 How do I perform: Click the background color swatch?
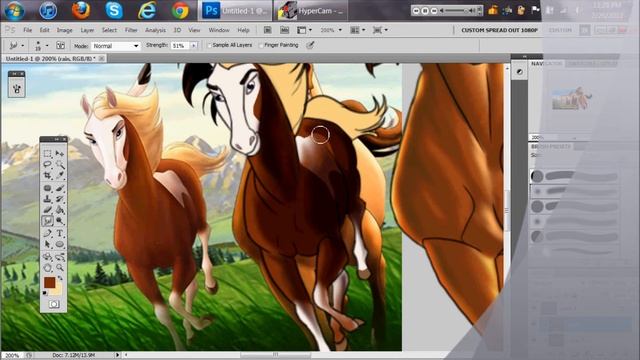(x=57, y=290)
